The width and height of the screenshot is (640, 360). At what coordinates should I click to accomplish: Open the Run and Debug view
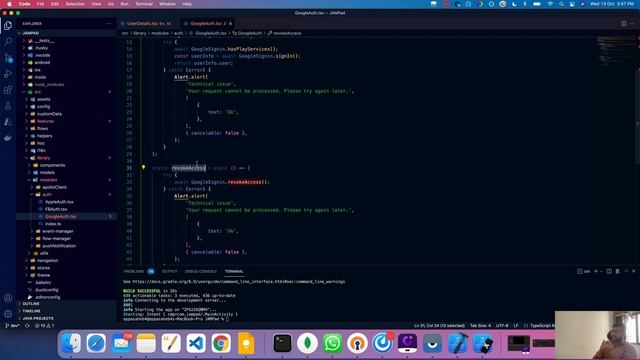[8, 74]
